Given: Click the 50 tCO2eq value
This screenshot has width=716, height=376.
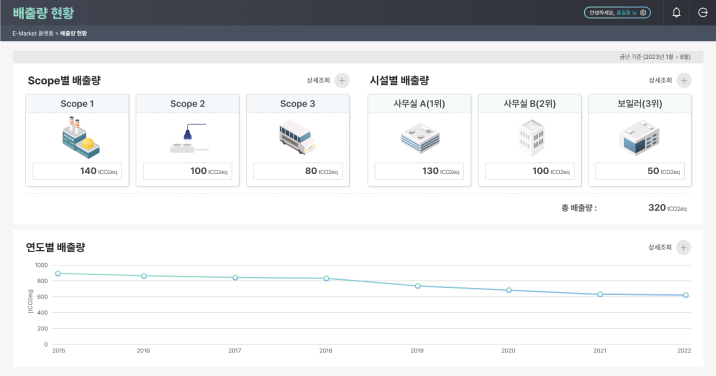Looking at the screenshot, I should (x=663, y=171).
